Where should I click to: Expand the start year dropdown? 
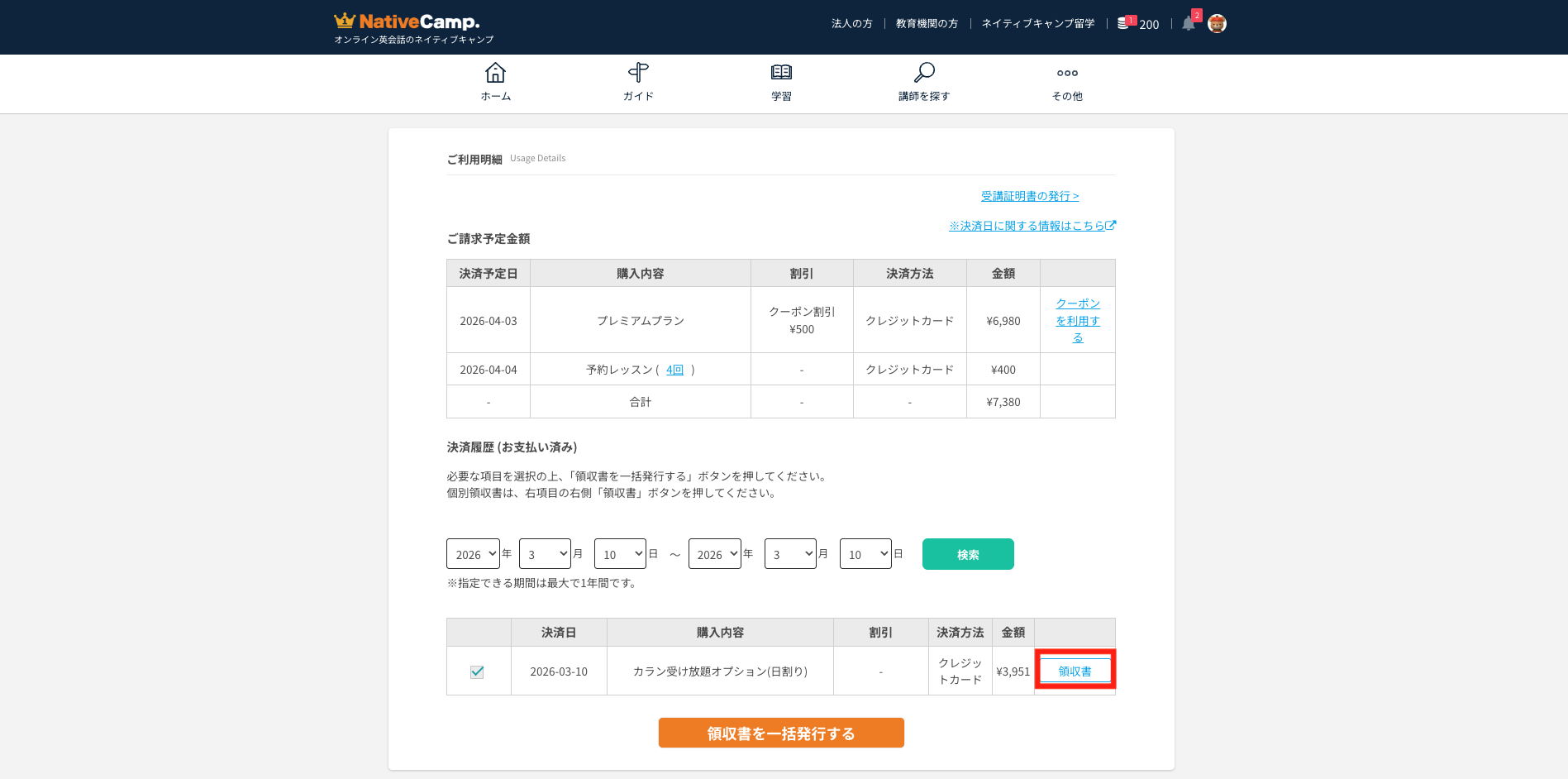click(x=473, y=554)
